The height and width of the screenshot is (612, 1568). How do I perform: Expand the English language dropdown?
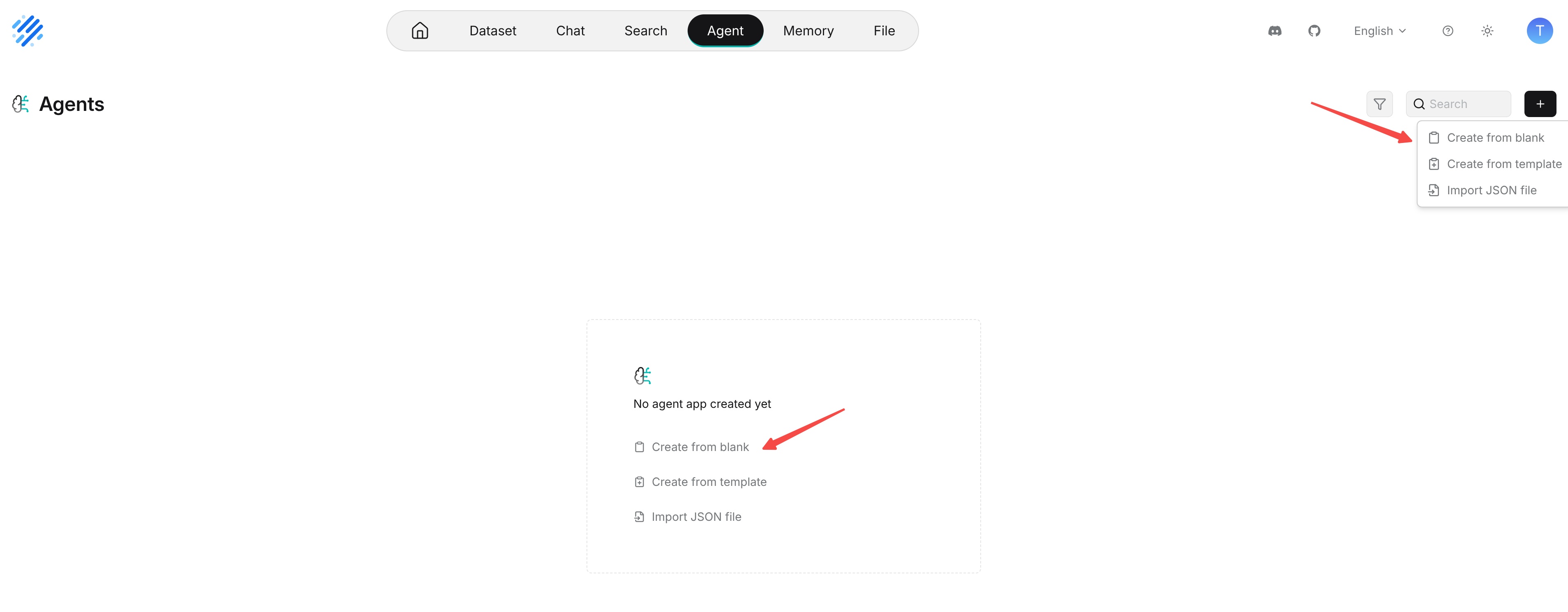[1379, 31]
